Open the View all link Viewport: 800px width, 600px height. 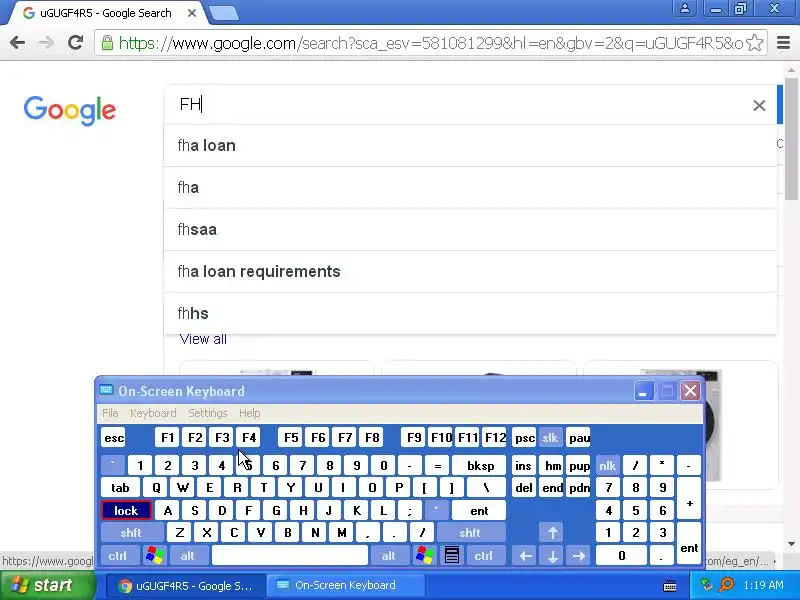[203, 339]
